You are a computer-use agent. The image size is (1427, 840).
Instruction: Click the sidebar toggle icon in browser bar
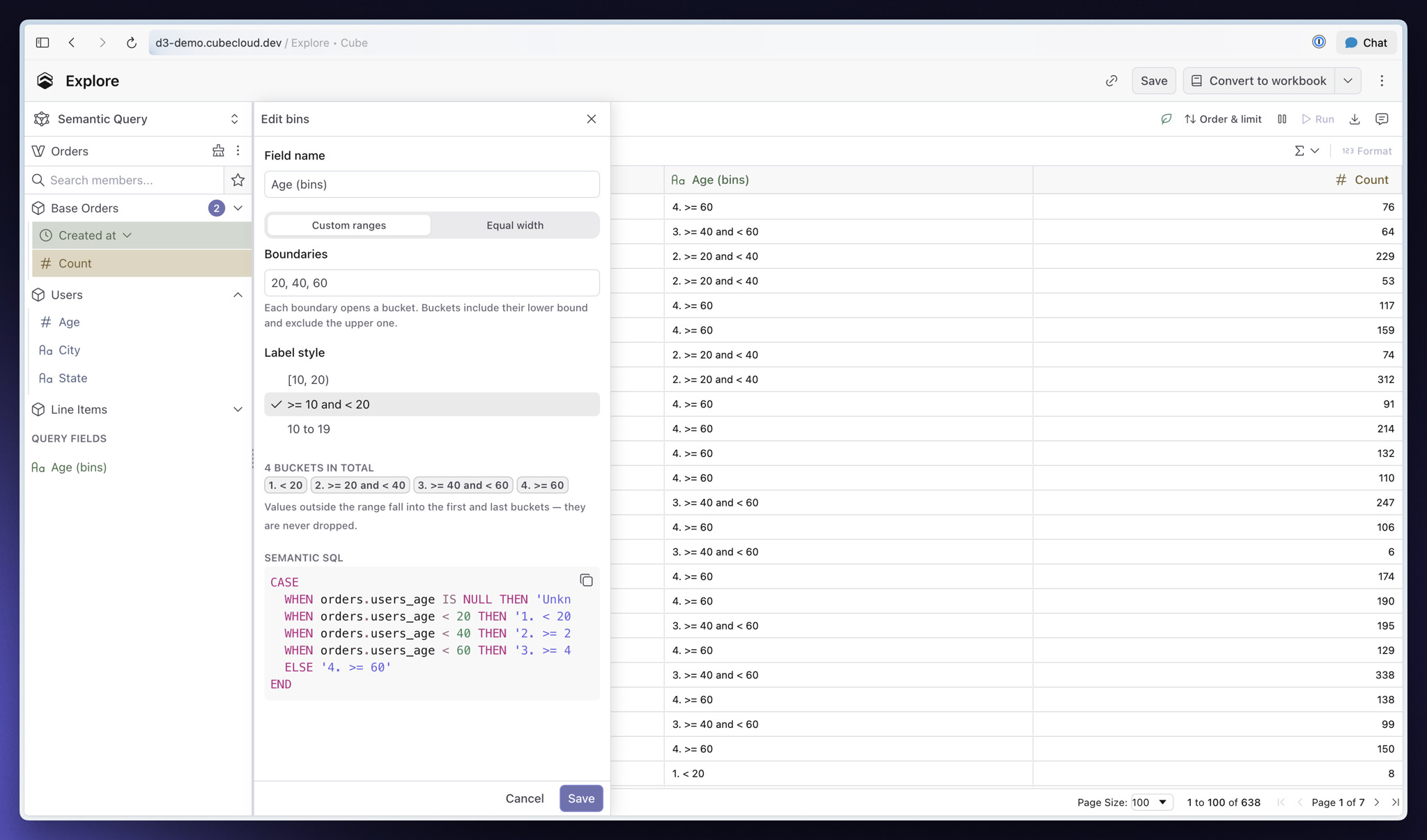[43, 42]
